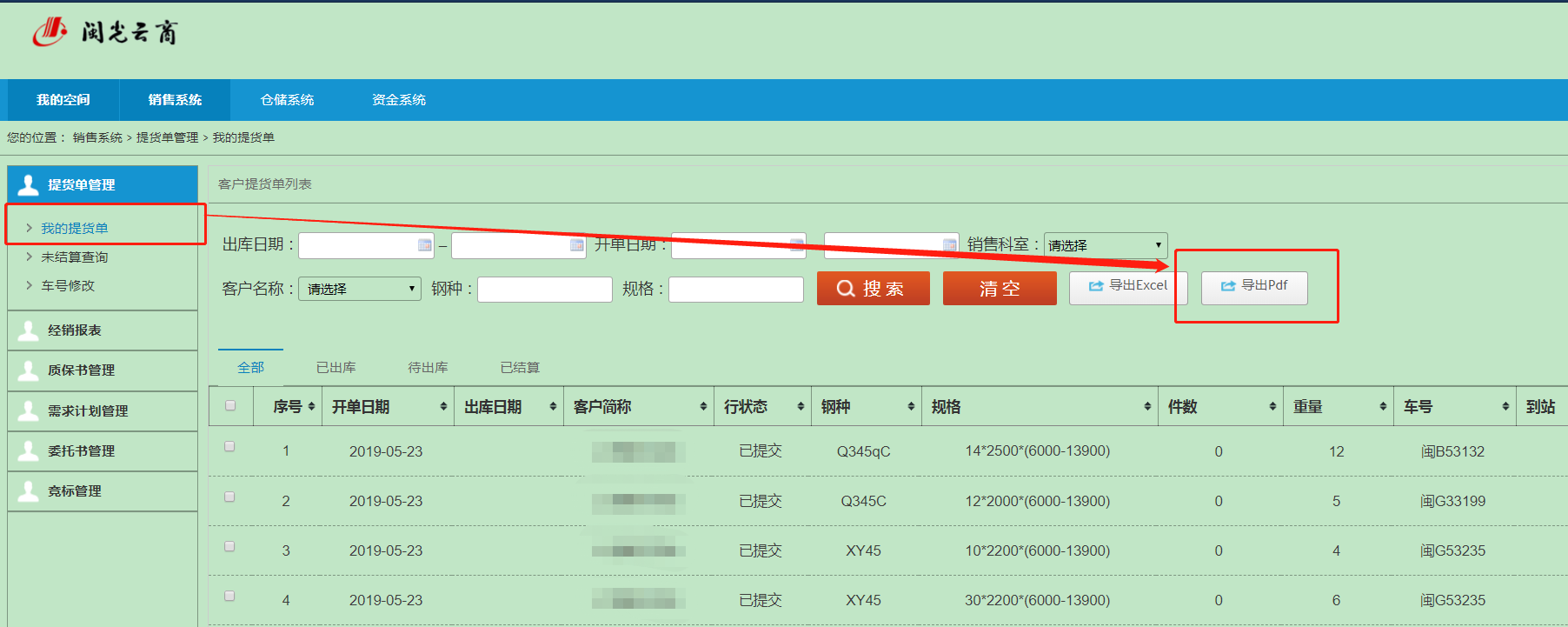Expand the 未结算查询 sidebar item

74,257
